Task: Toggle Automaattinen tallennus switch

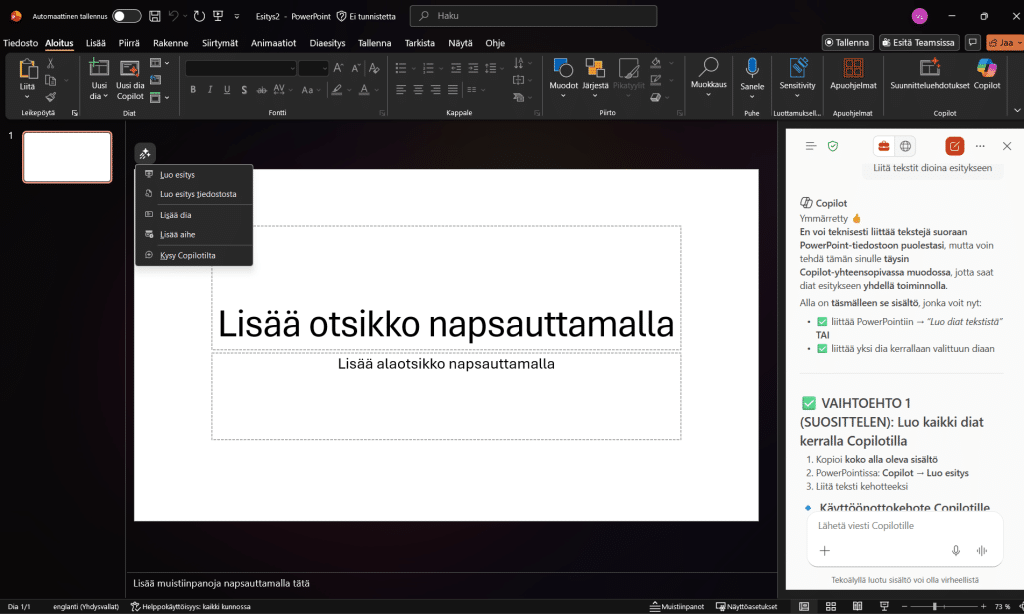Action: point(127,16)
